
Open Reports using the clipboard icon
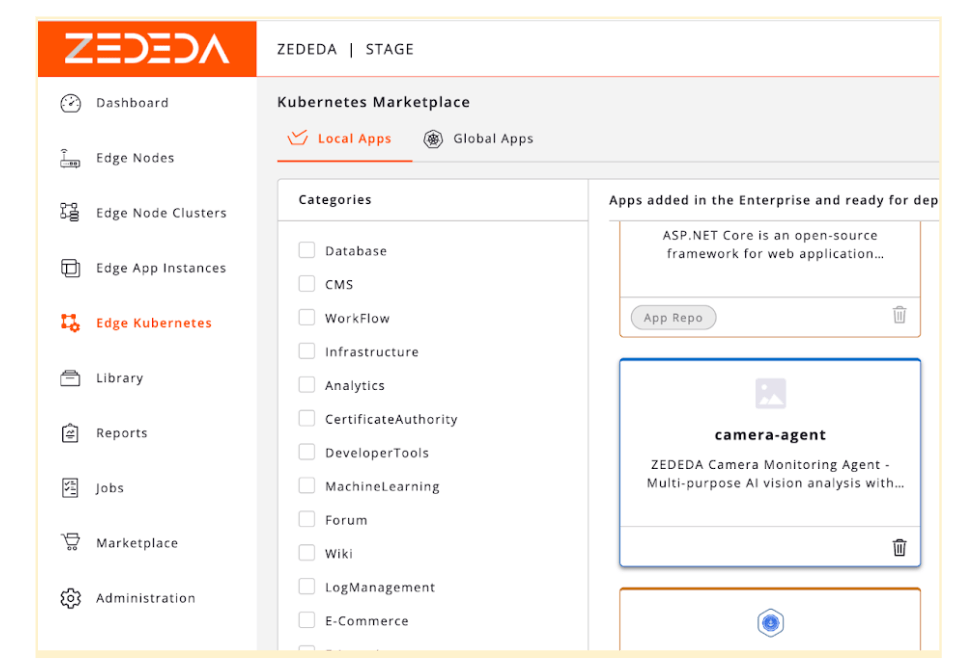click(x=70, y=433)
